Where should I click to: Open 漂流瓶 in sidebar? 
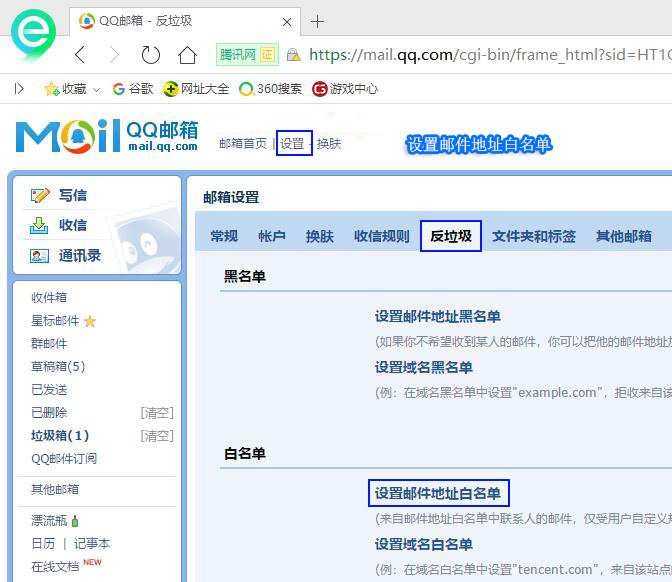pos(49,521)
